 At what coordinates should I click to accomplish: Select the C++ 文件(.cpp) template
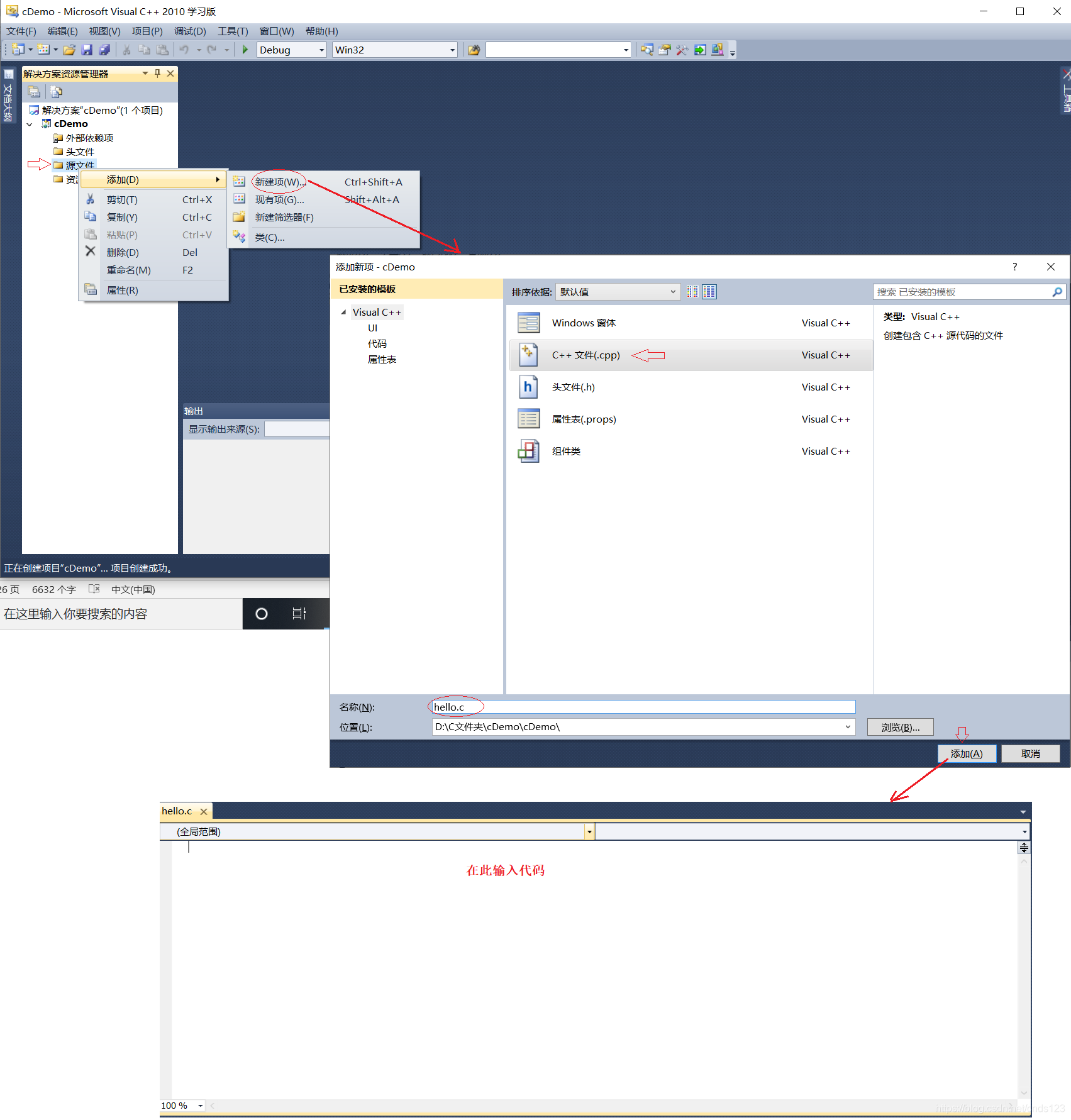point(691,355)
